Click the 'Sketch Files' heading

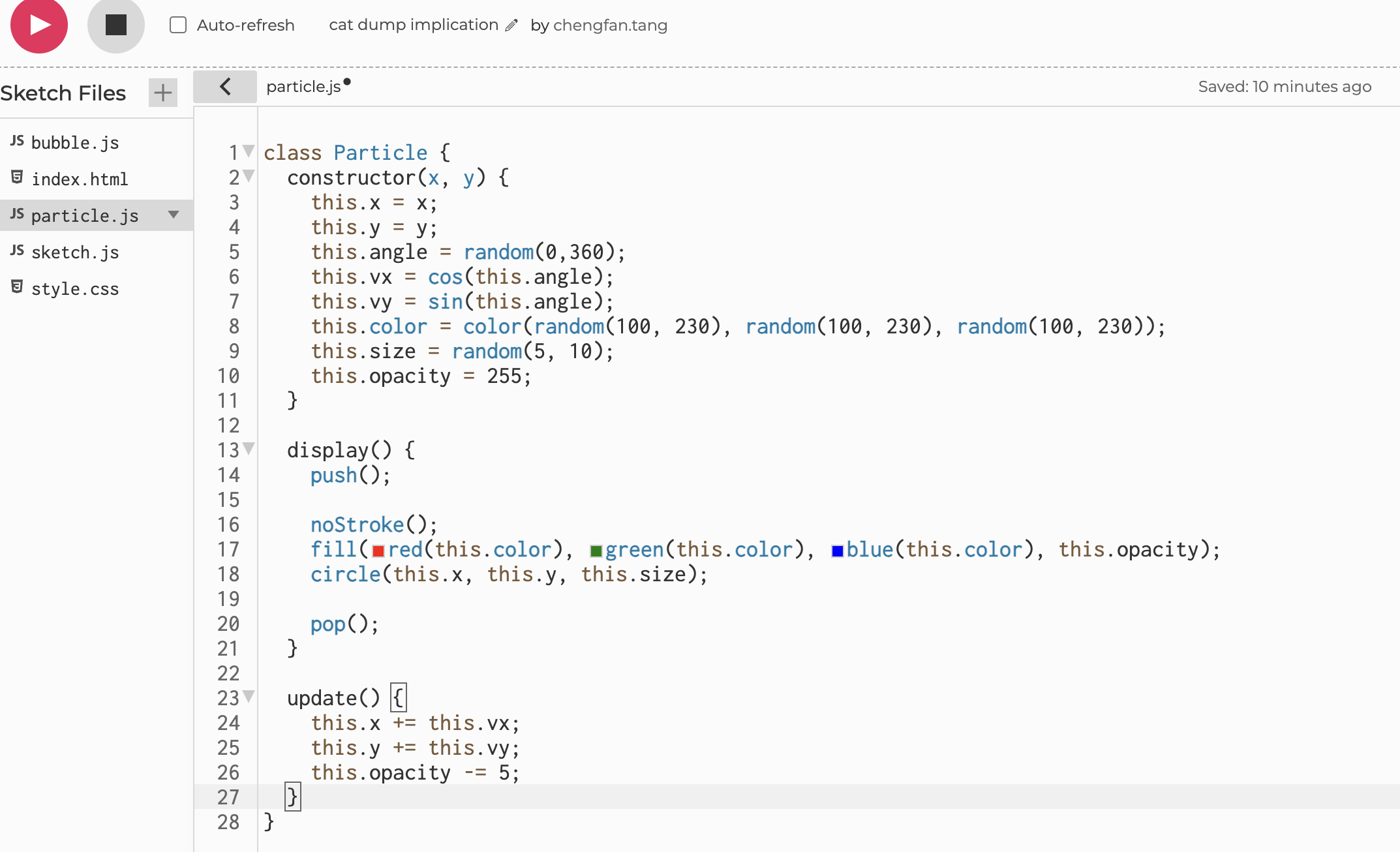[63, 93]
